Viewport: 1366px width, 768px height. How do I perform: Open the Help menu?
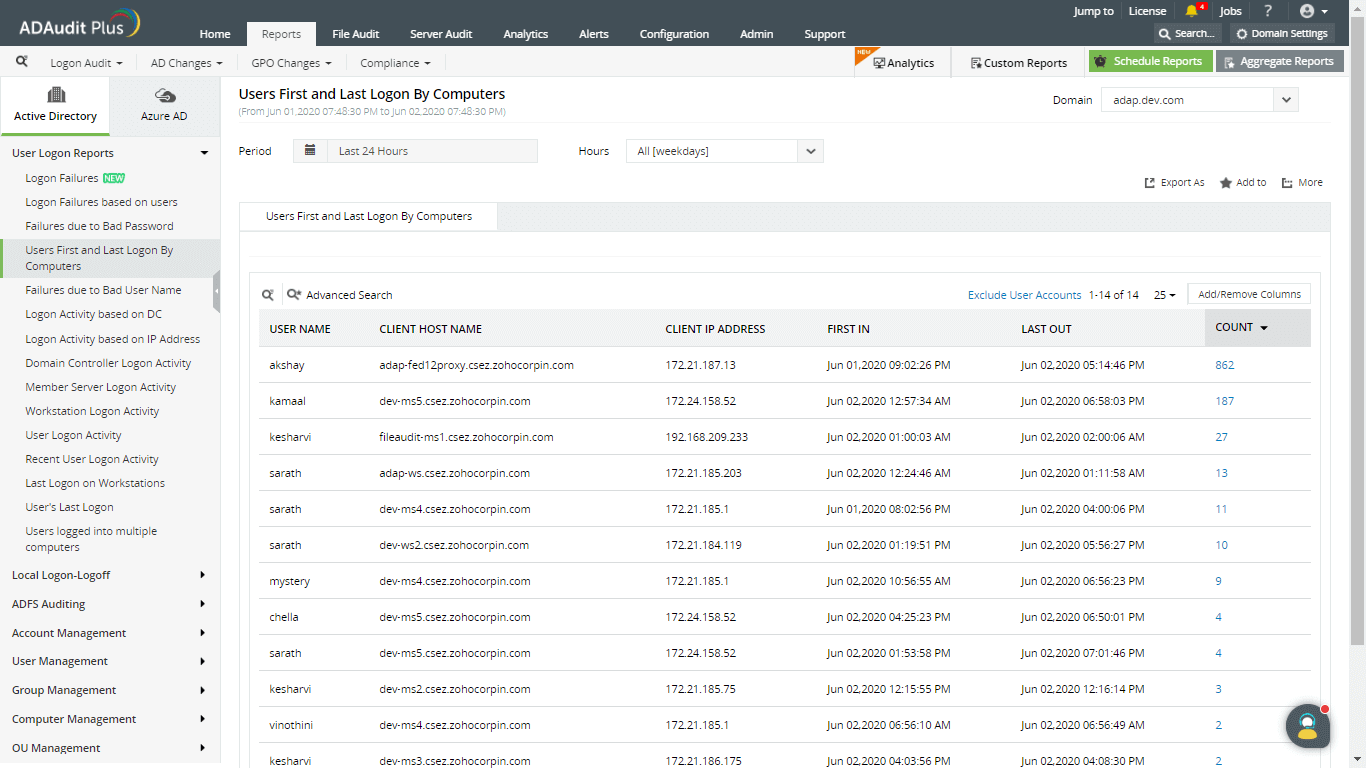coord(1268,11)
